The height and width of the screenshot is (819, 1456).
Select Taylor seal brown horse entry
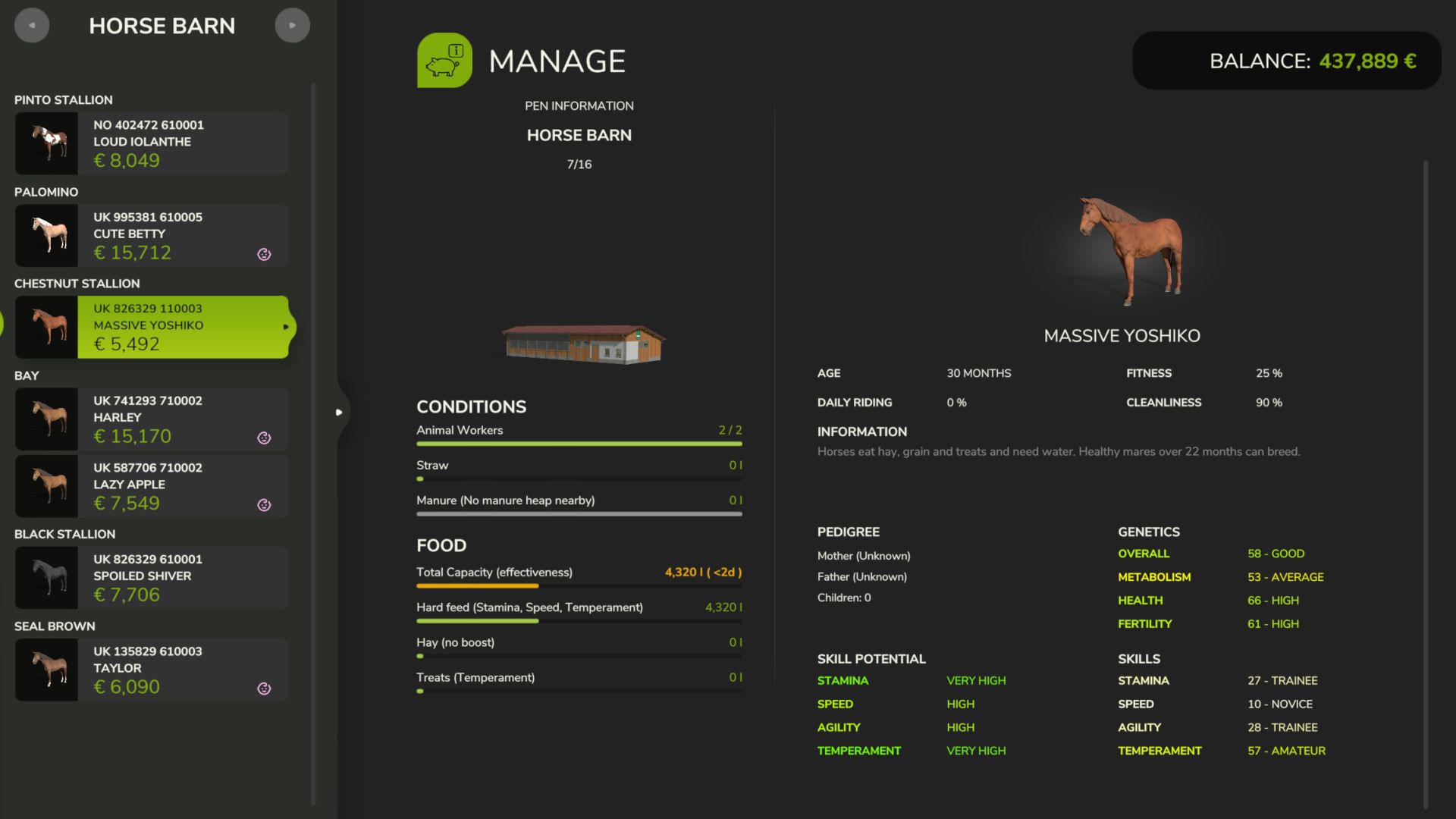click(152, 670)
